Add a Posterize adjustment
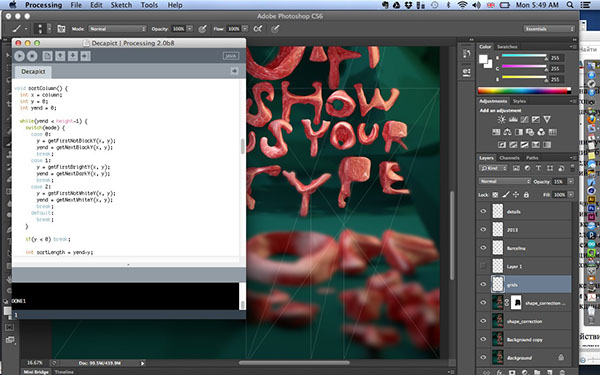This screenshot has width=600, height=375. tap(513, 145)
